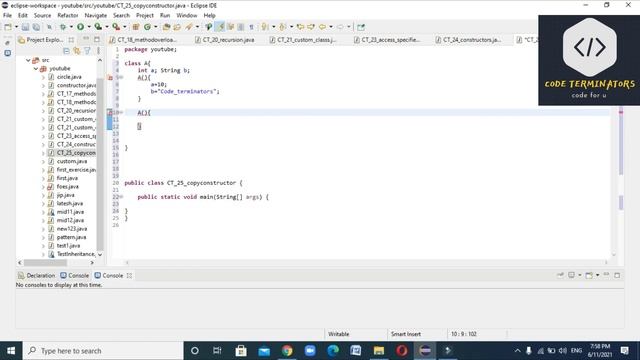Image resolution: width=640 pixels, height=360 pixels.
Task: Select first_exercise.java in the tree
Action: coord(76,170)
